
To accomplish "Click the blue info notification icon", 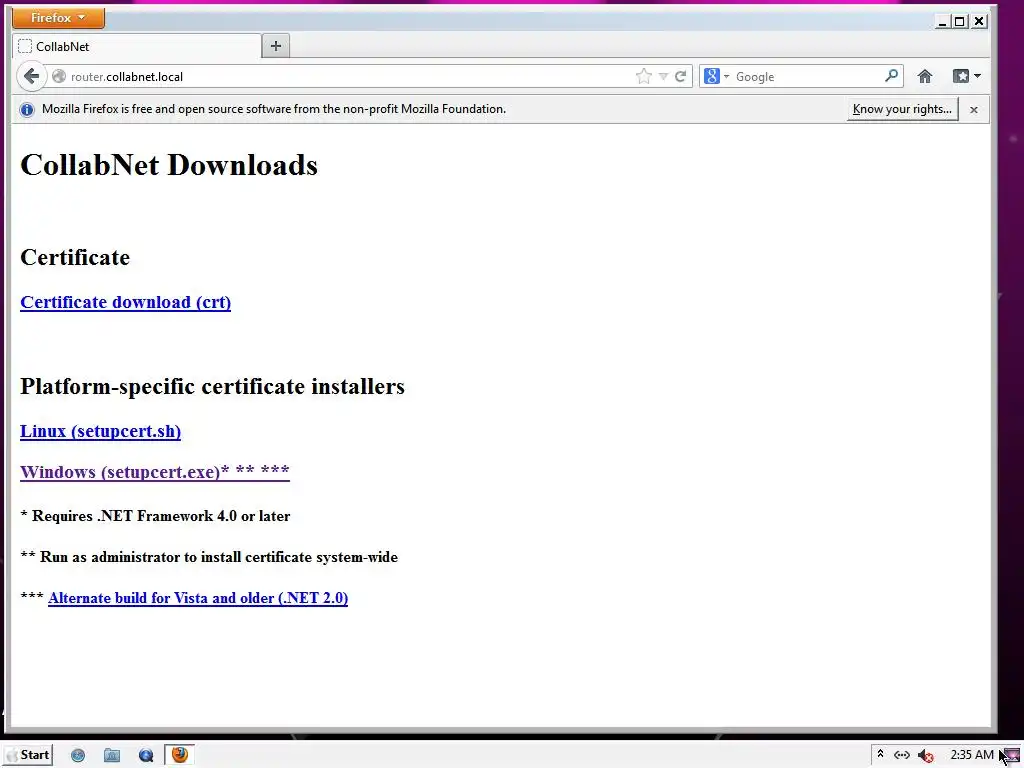I will tap(27, 109).
